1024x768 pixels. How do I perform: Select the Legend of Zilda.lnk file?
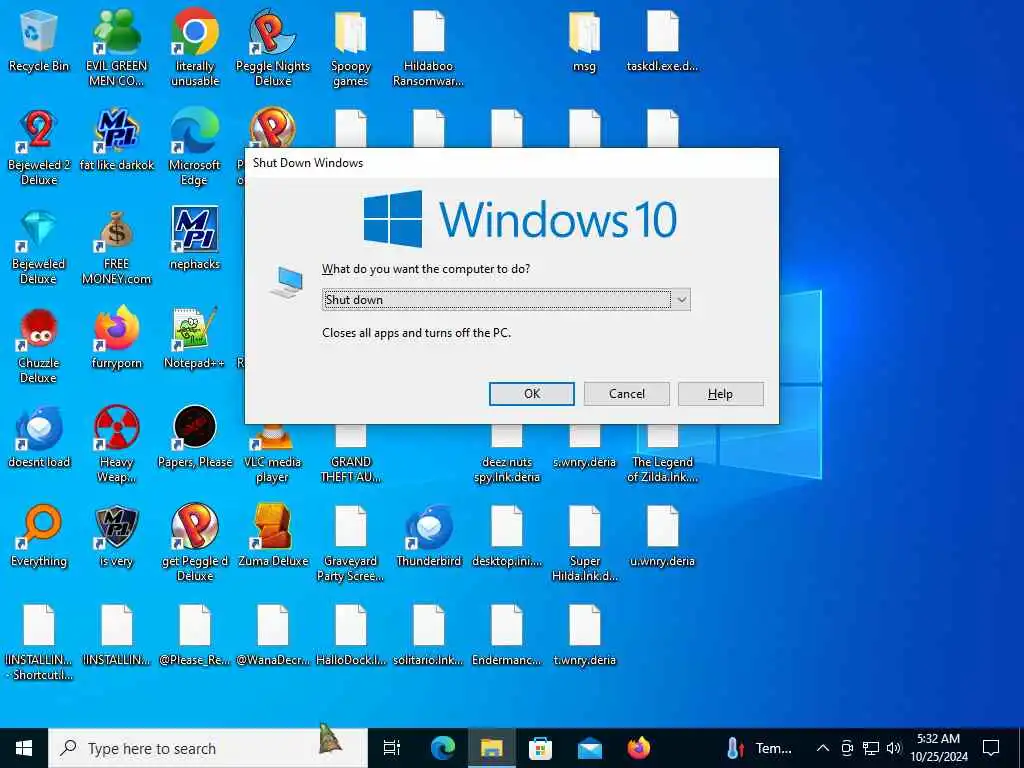[x=662, y=455]
